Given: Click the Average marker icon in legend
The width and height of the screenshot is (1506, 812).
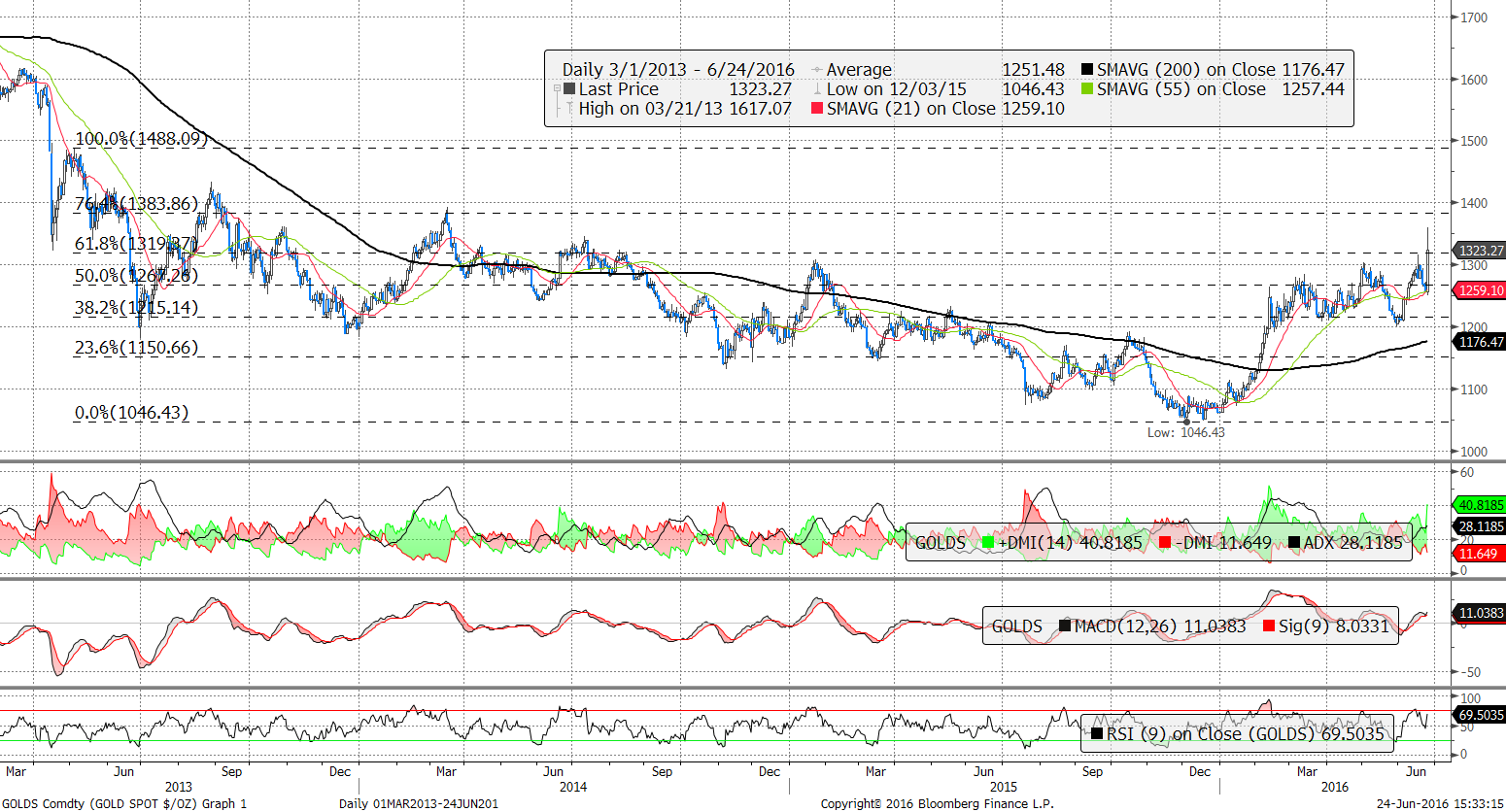Looking at the screenshot, I should [817, 70].
